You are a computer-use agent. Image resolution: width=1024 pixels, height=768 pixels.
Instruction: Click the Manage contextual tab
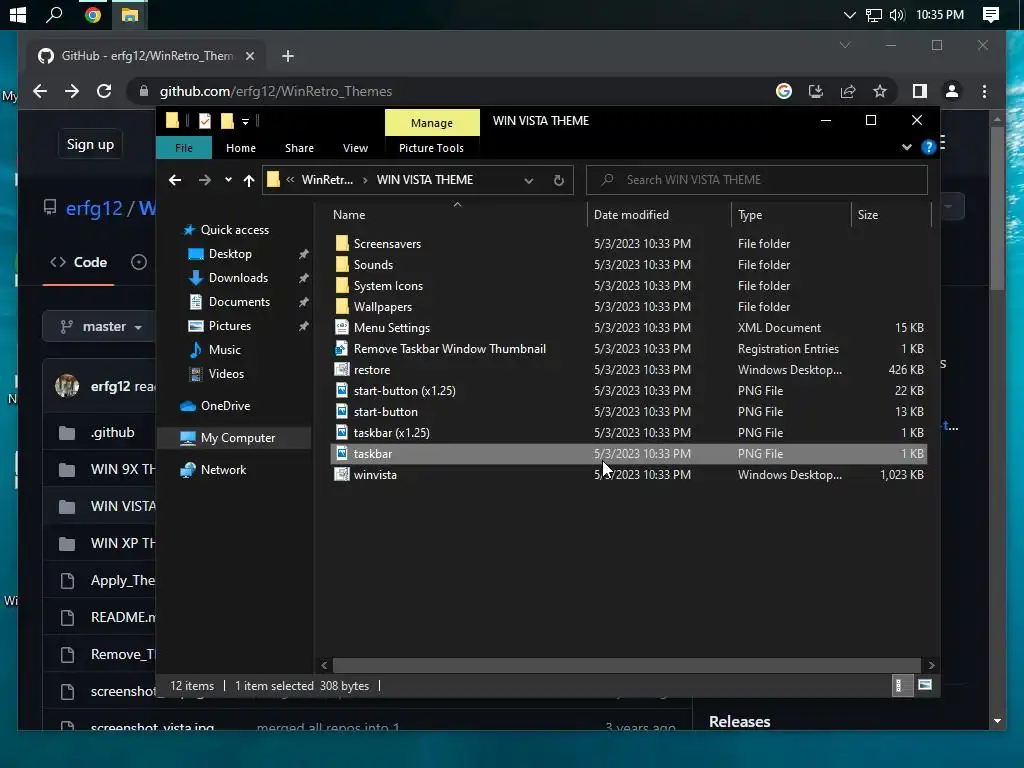432,123
